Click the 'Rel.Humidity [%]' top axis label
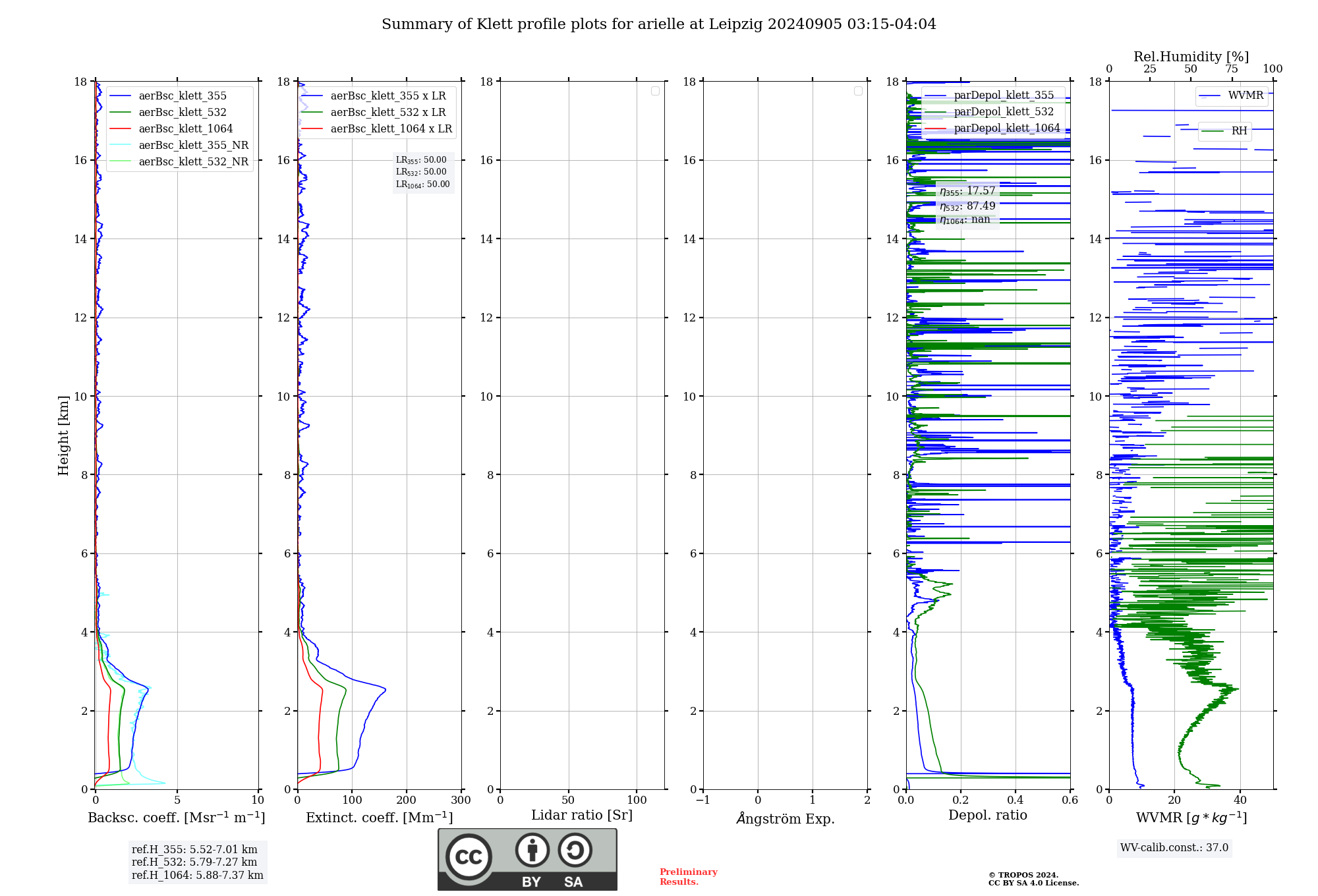The image size is (1318, 896). [1191, 57]
